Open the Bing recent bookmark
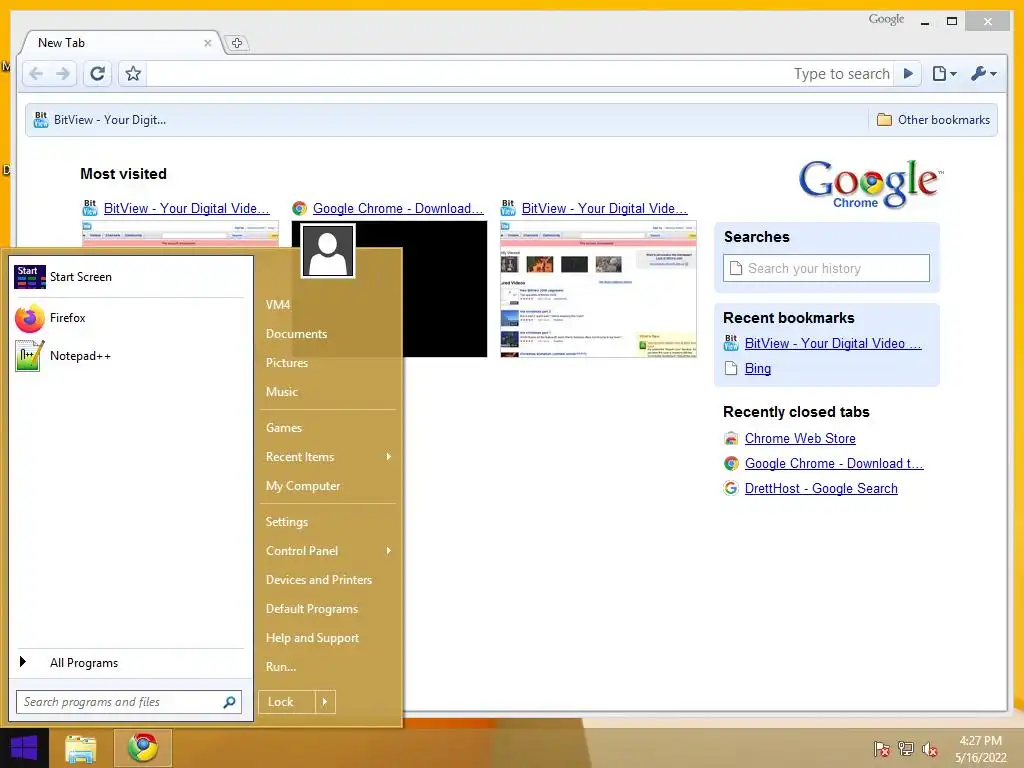 [758, 368]
